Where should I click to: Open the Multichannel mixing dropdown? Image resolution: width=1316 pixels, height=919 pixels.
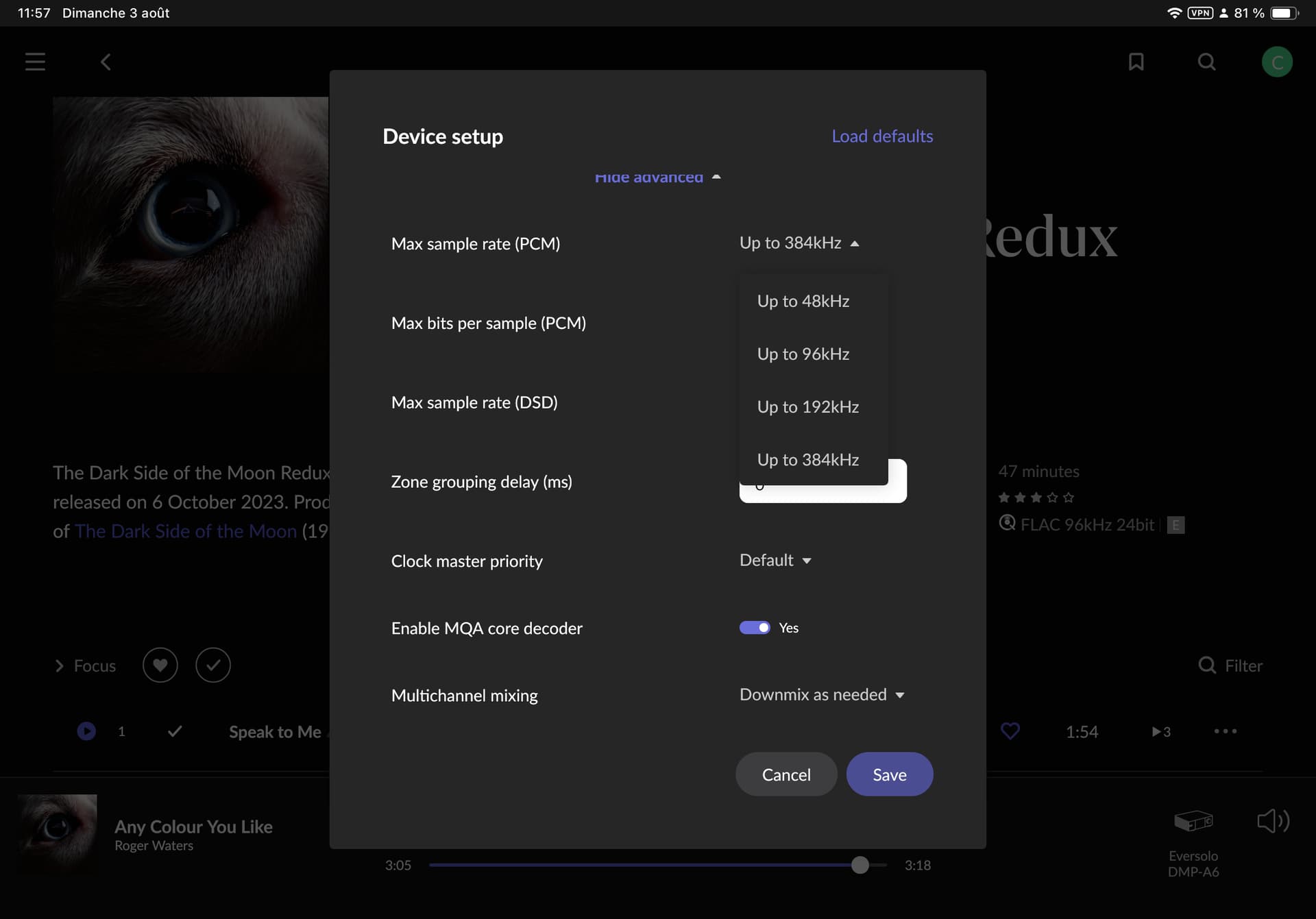pos(822,695)
